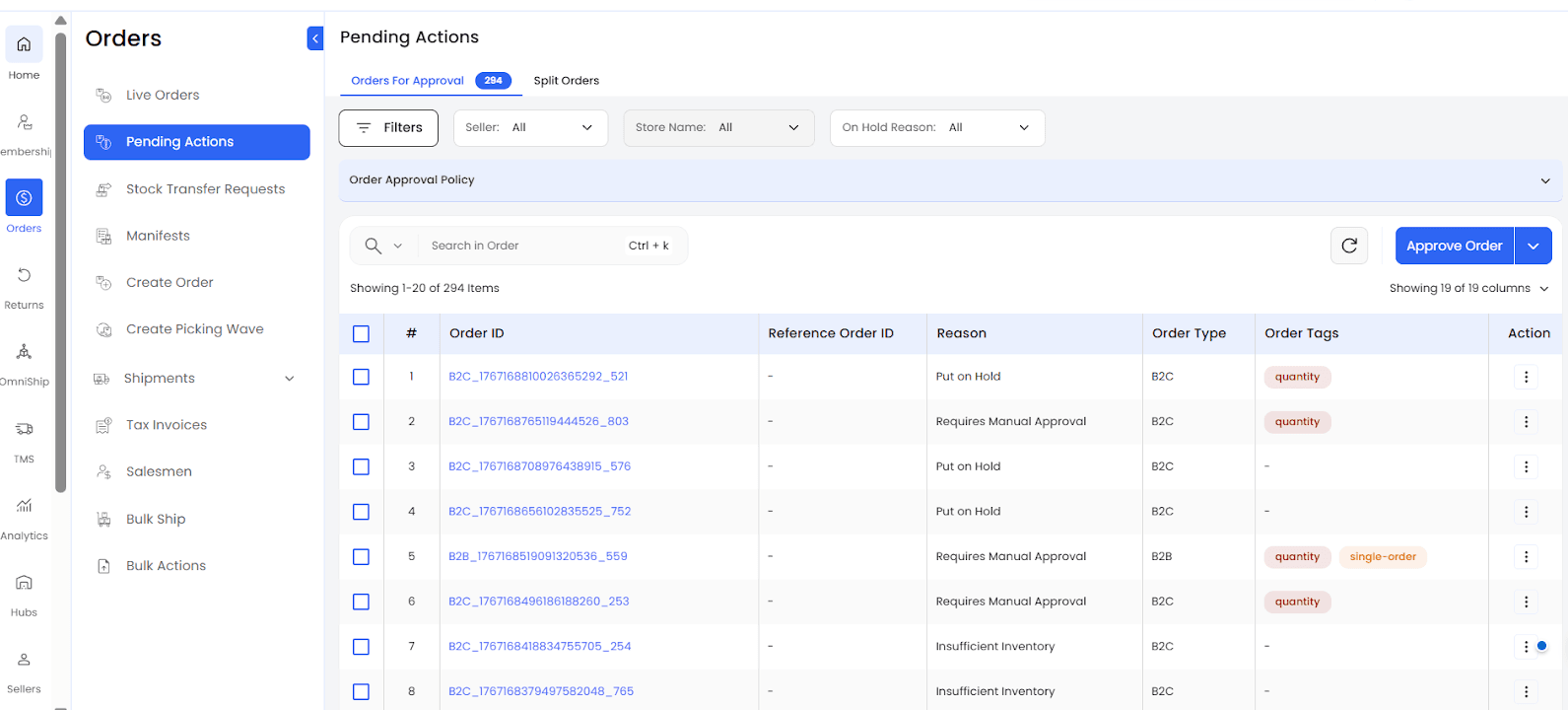Select checkbox for order row 5
The width and height of the screenshot is (1568, 710).
click(x=361, y=557)
